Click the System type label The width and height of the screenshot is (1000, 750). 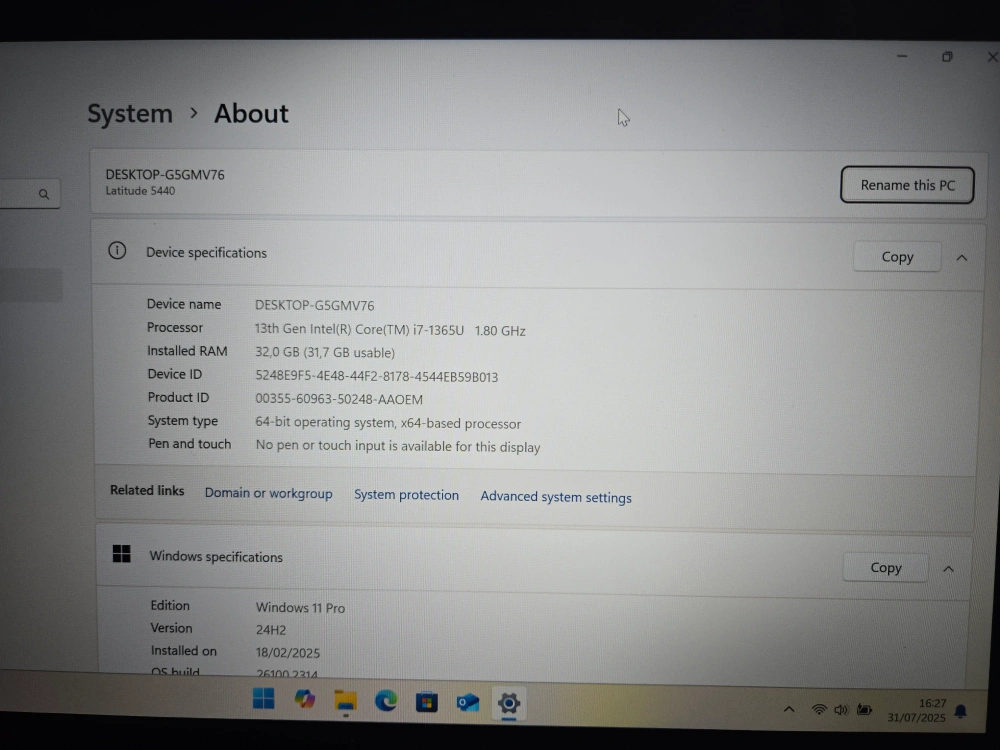click(x=183, y=421)
